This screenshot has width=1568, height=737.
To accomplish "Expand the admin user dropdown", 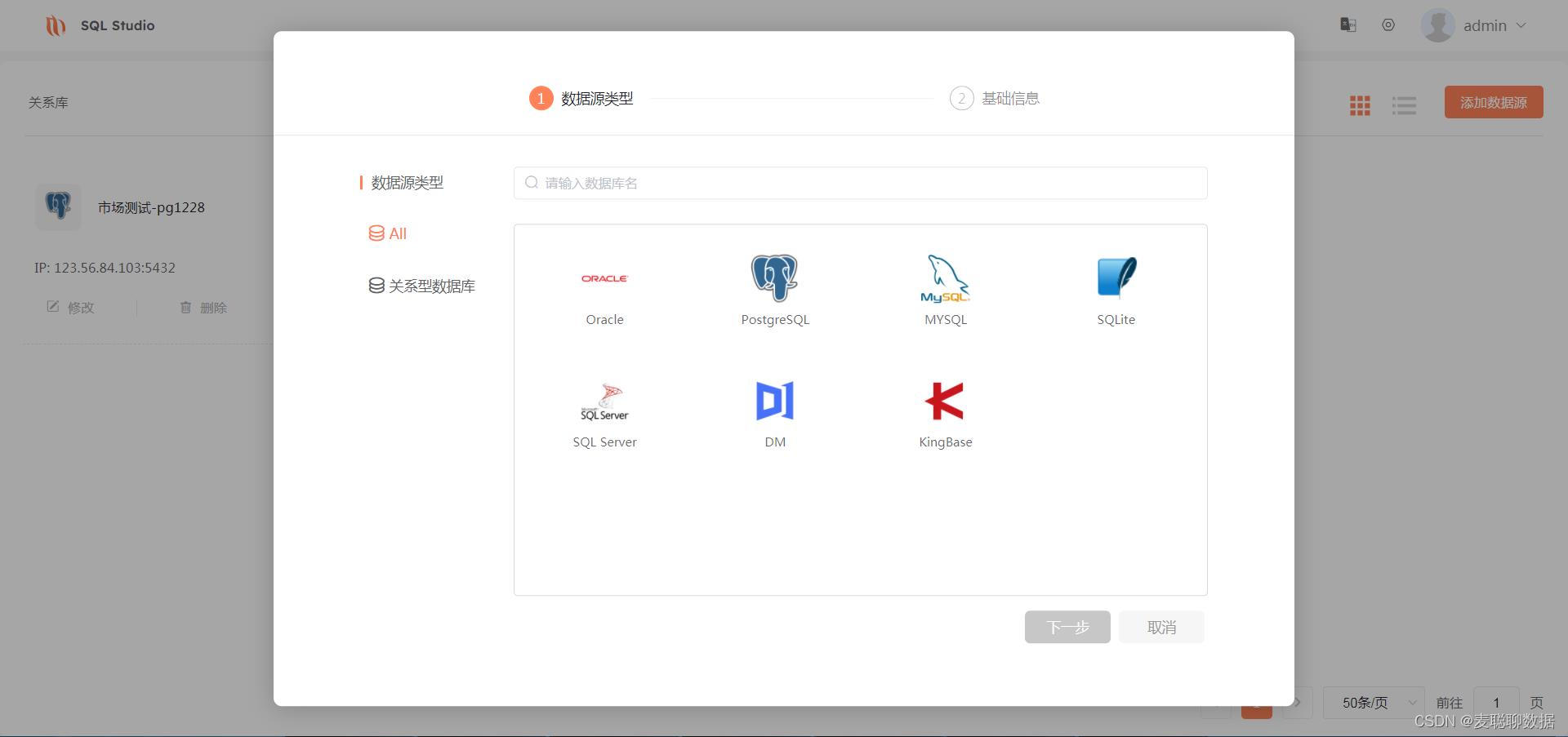I will tap(1521, 25).
